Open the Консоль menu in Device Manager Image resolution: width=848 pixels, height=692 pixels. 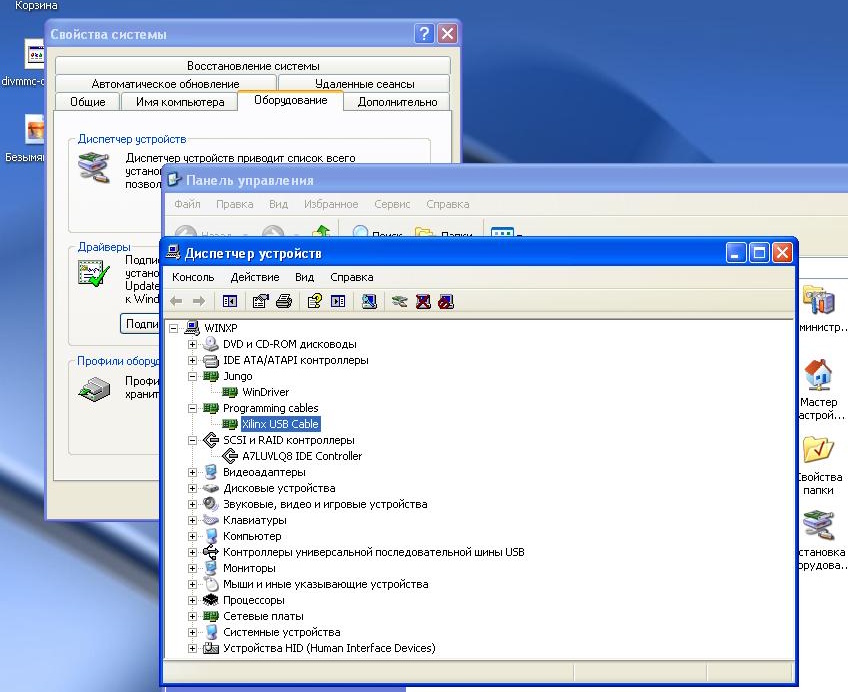tap(193, 277)
